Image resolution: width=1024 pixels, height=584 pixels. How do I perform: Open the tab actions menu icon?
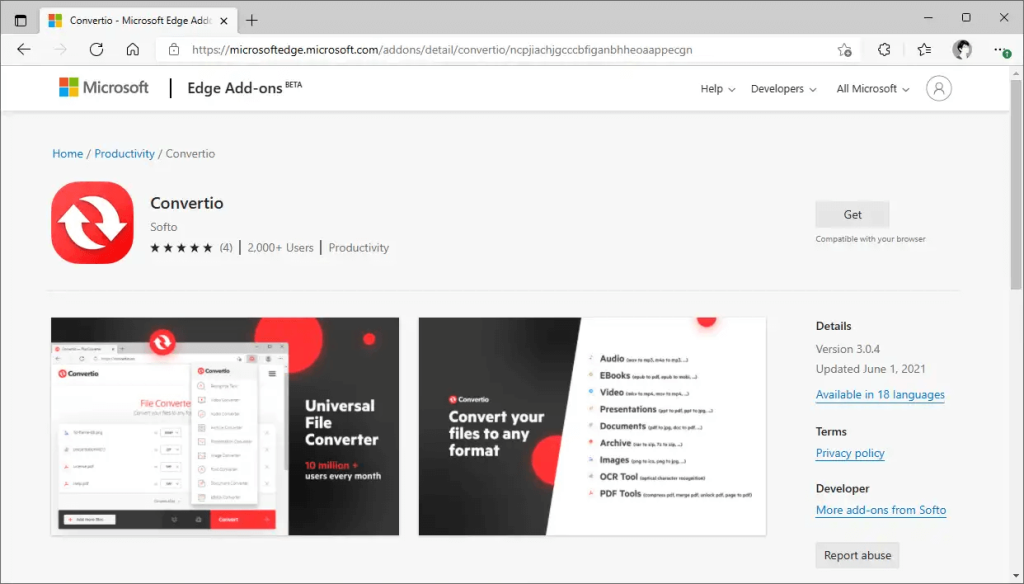click(21, 19)
